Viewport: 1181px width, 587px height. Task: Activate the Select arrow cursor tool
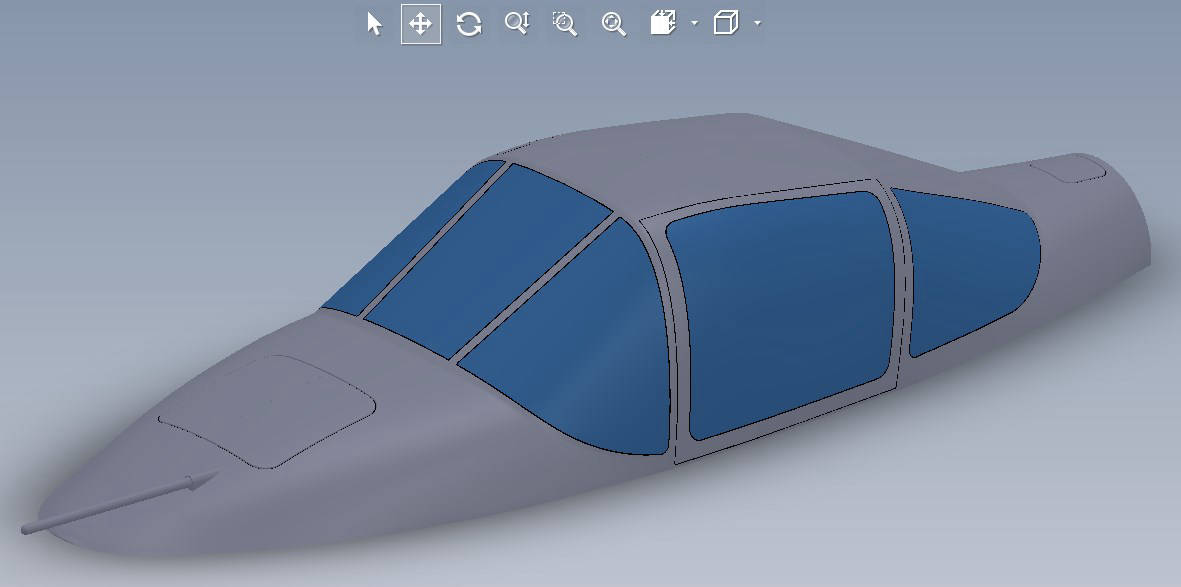point(375,24)
